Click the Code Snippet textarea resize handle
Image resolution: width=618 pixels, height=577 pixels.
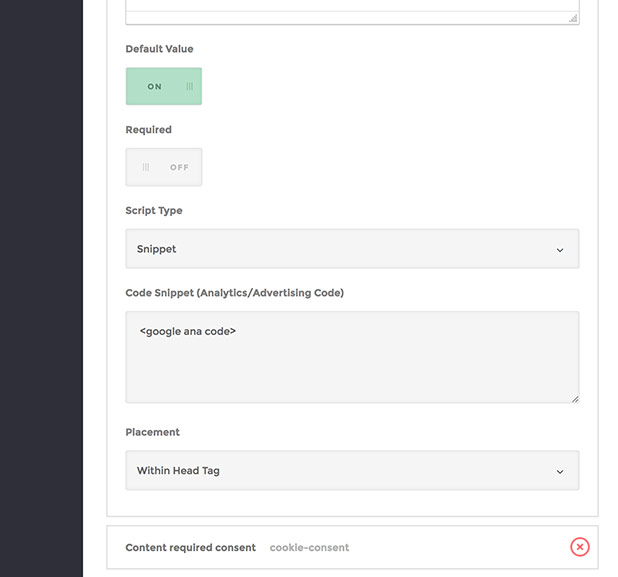(x=575, y=399)
